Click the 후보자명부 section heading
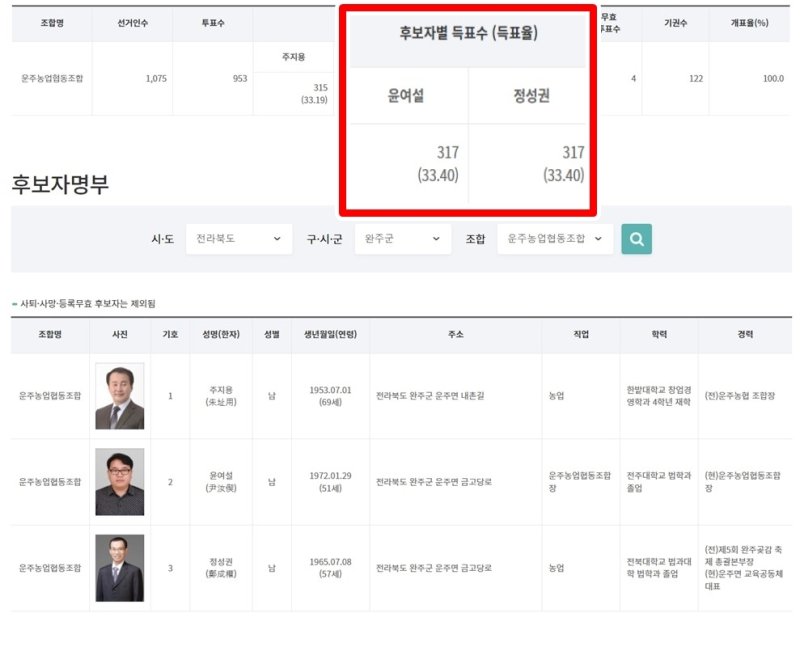The width and height of the screenshot is (800, 647). 60,184
